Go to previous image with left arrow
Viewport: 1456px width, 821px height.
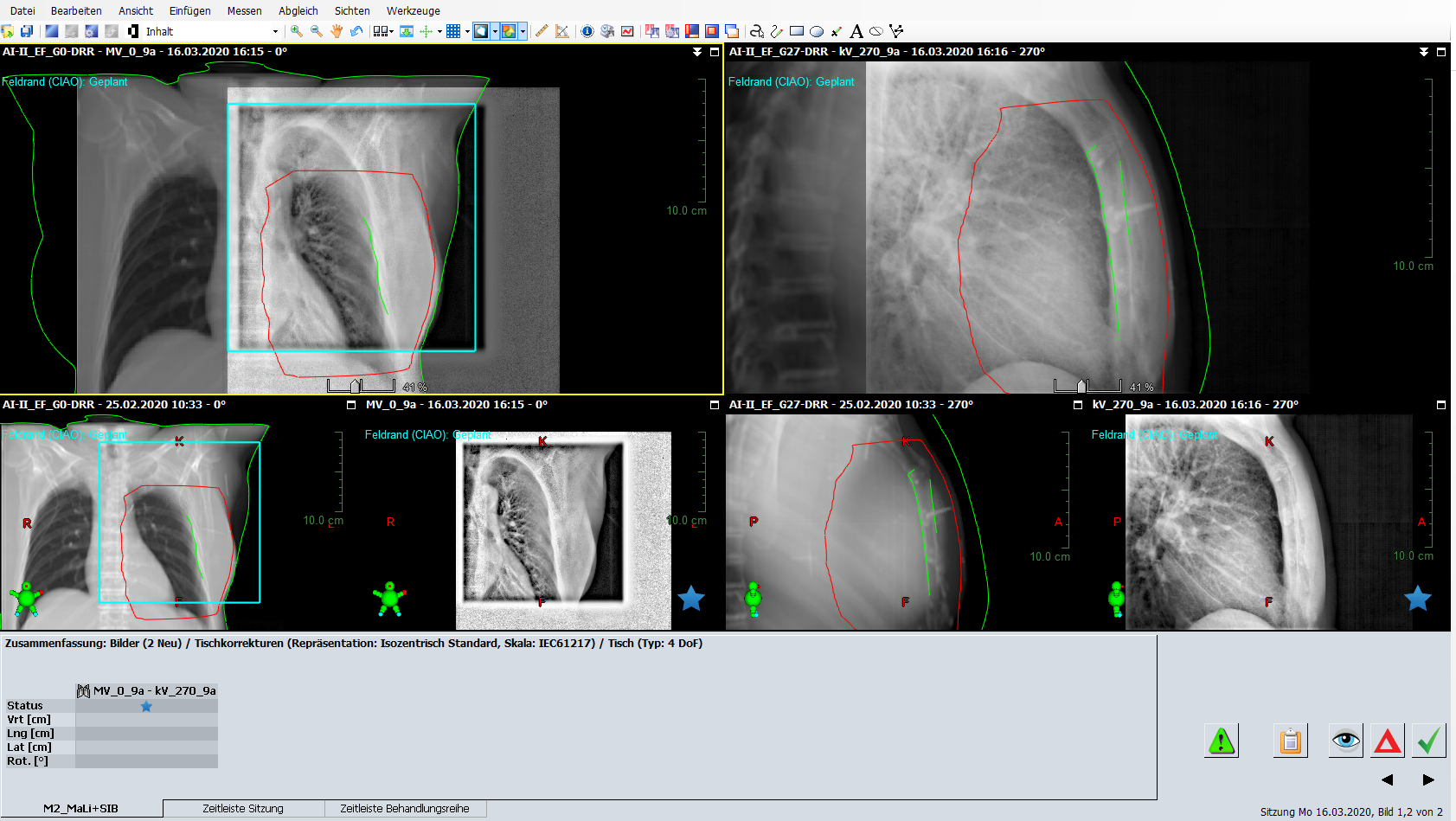[1387, 779]
